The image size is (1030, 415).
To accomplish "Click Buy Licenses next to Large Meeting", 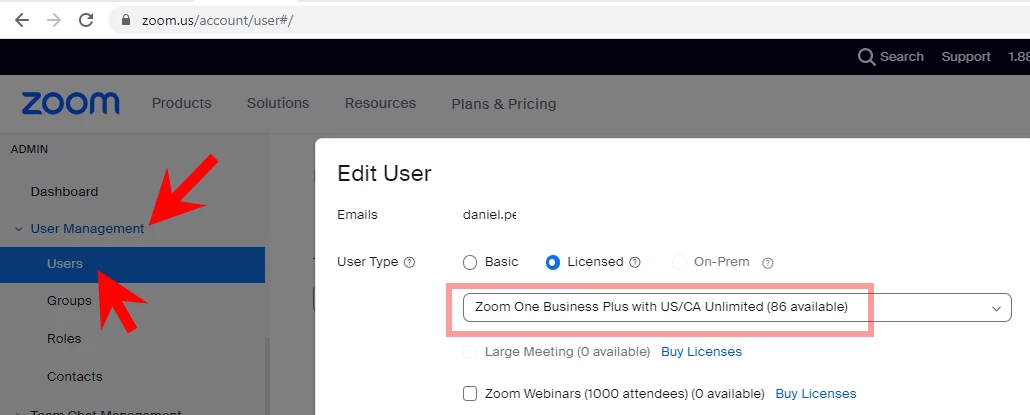I will pyautogui.click(x=701, y=352).
